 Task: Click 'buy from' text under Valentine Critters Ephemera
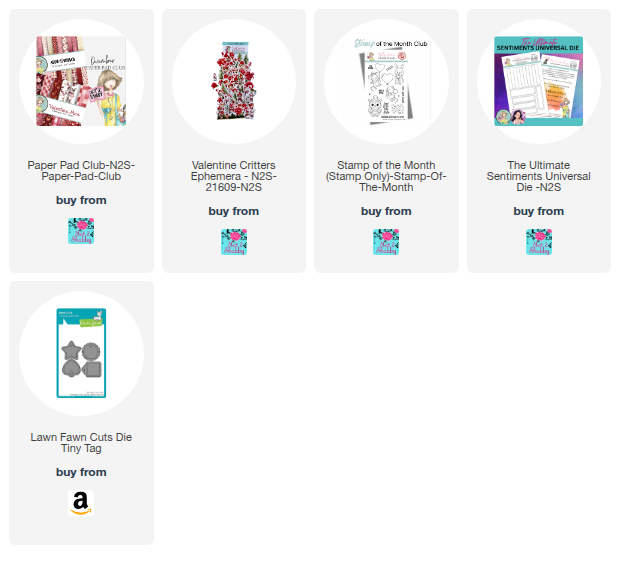(234, 211)
